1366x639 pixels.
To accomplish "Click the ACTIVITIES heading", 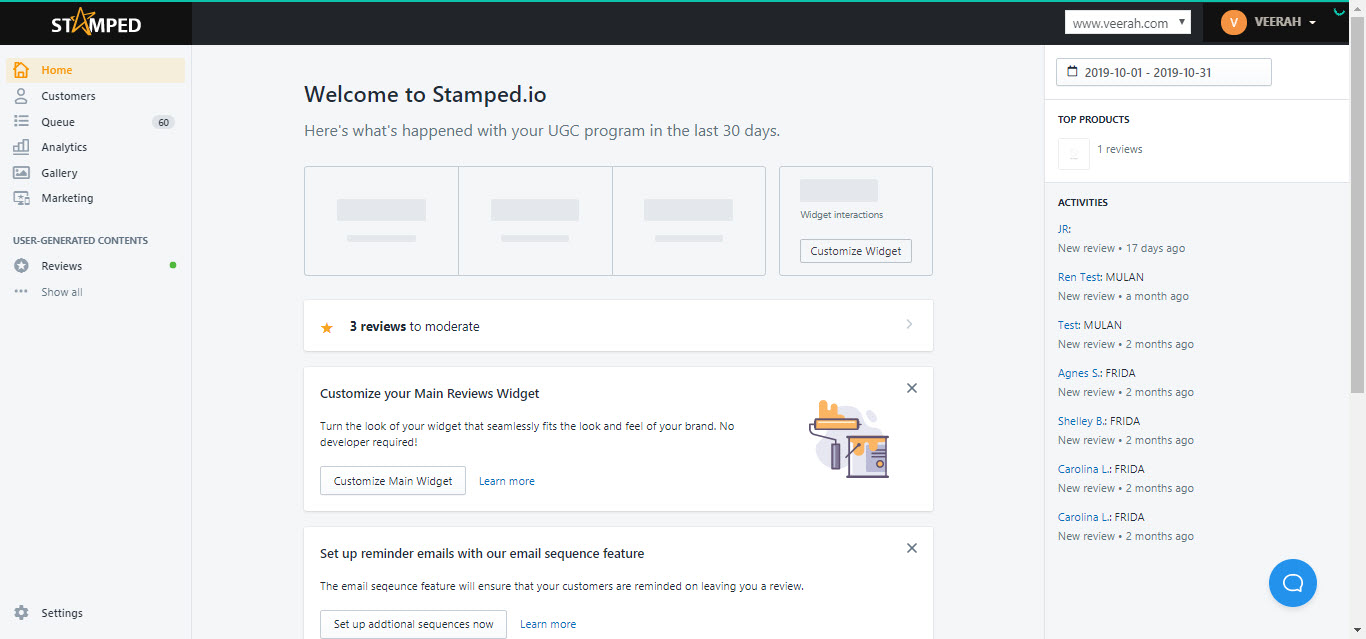I will (x=1083, y=202).
